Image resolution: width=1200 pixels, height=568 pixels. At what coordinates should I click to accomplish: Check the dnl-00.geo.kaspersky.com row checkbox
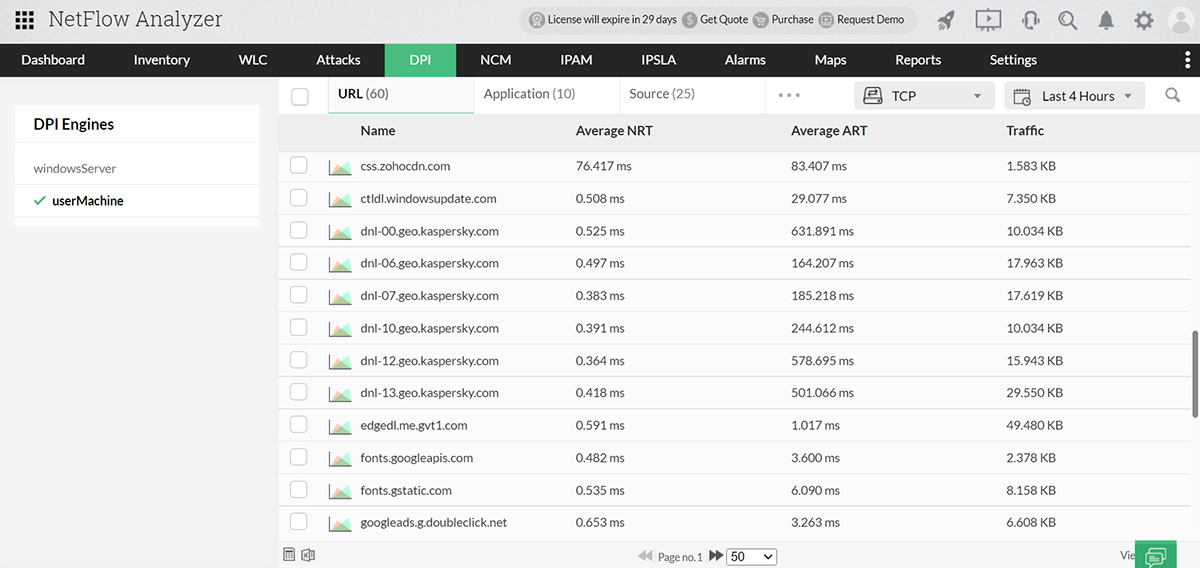tap(298, 230)
